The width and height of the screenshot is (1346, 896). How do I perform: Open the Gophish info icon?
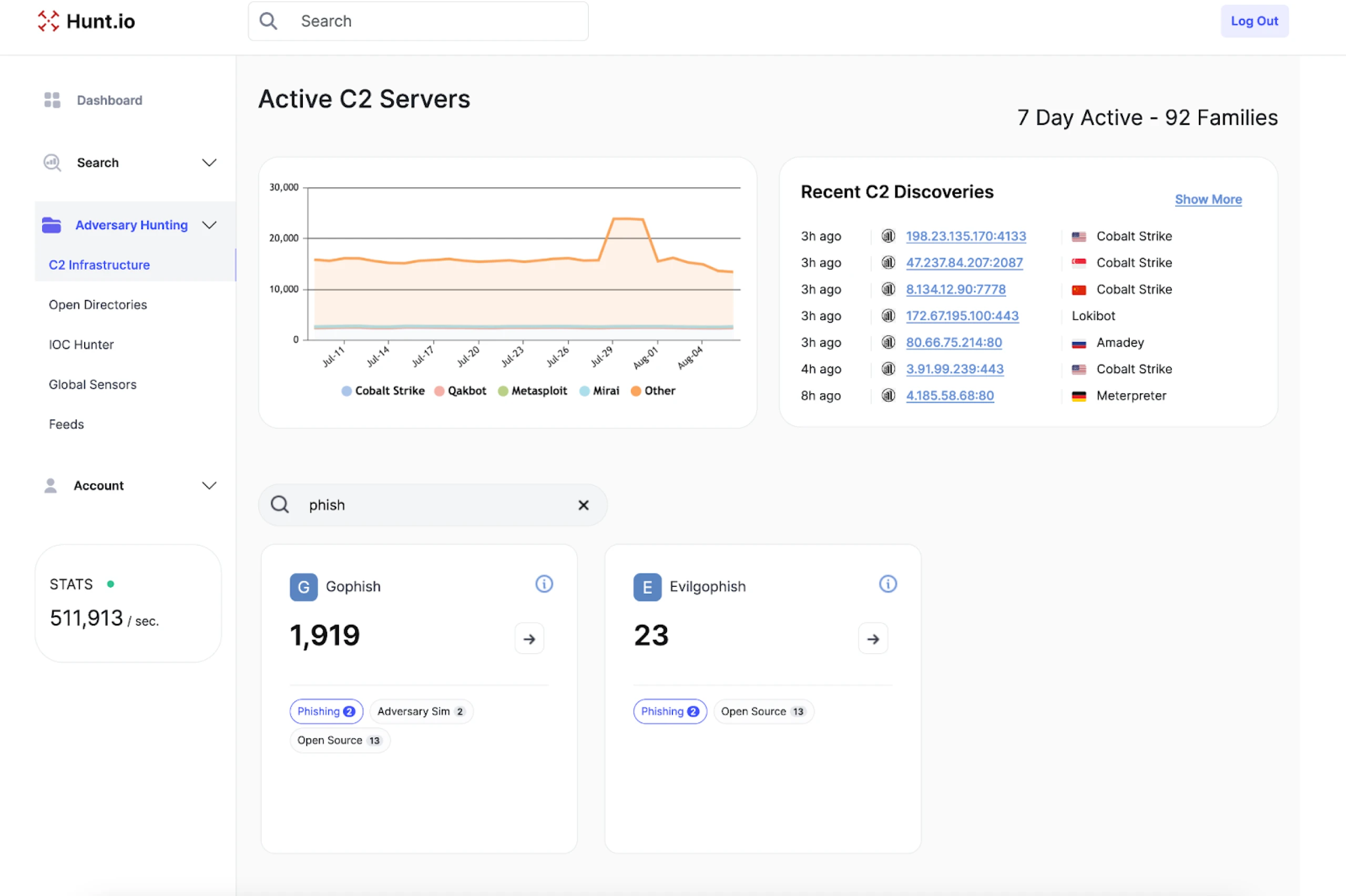pyautogui.click(x=544, y=584)
